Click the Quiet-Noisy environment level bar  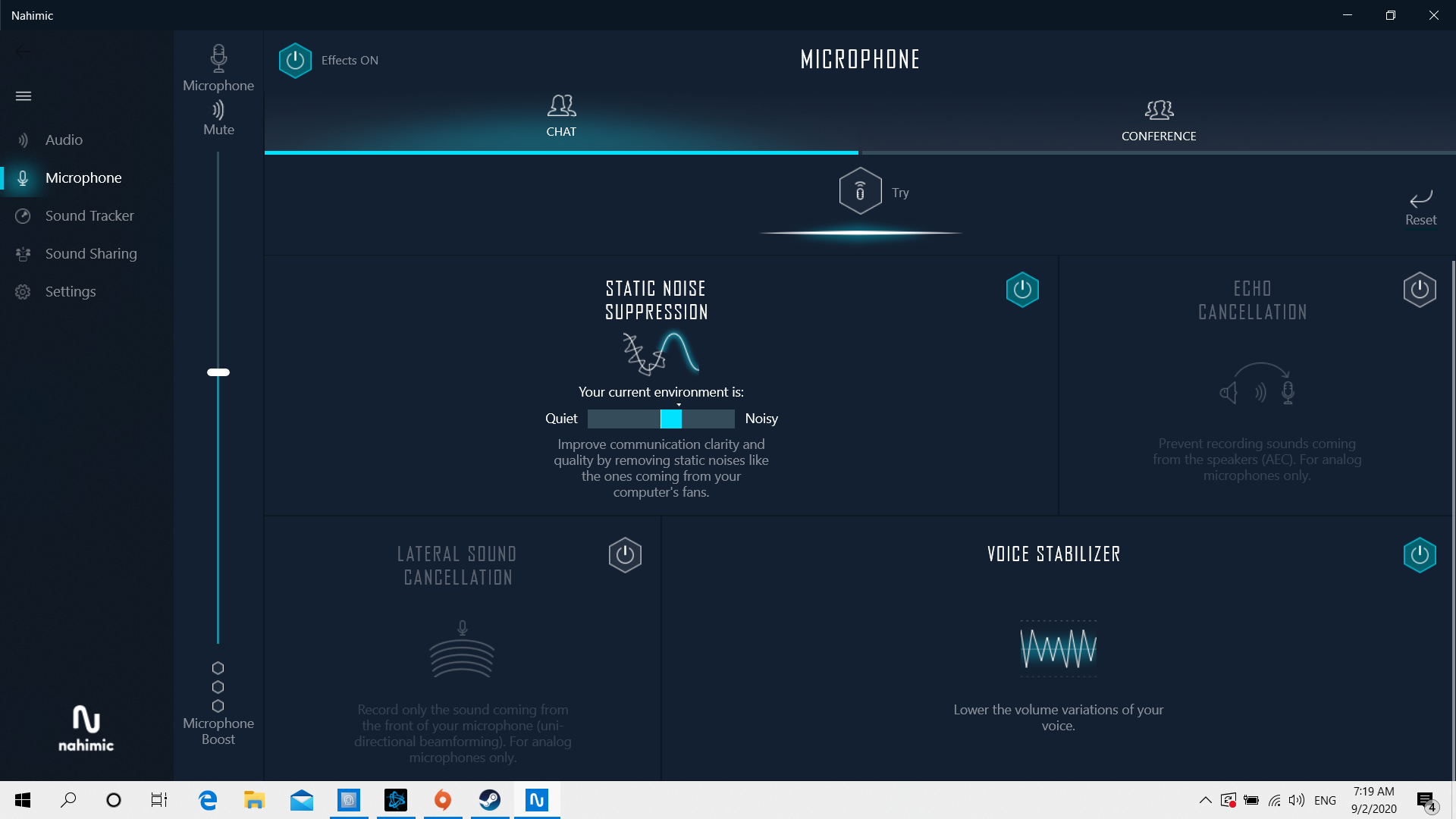click(x=661, y=419)
